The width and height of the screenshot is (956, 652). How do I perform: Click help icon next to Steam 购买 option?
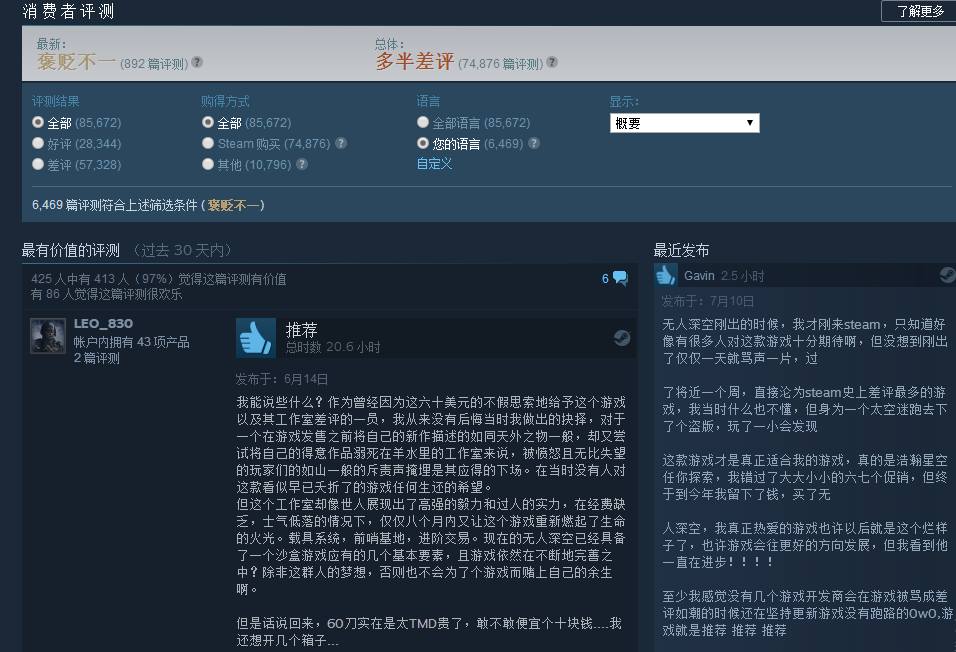[341, 144]
